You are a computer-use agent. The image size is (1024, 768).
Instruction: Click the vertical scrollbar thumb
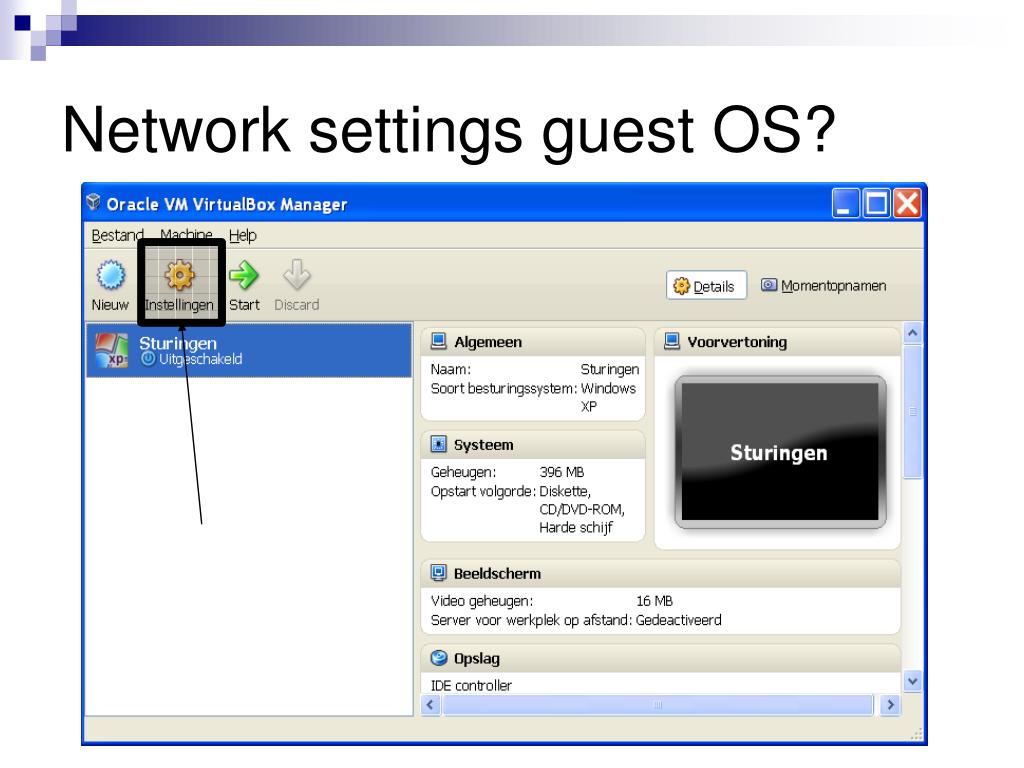(912, 411)
